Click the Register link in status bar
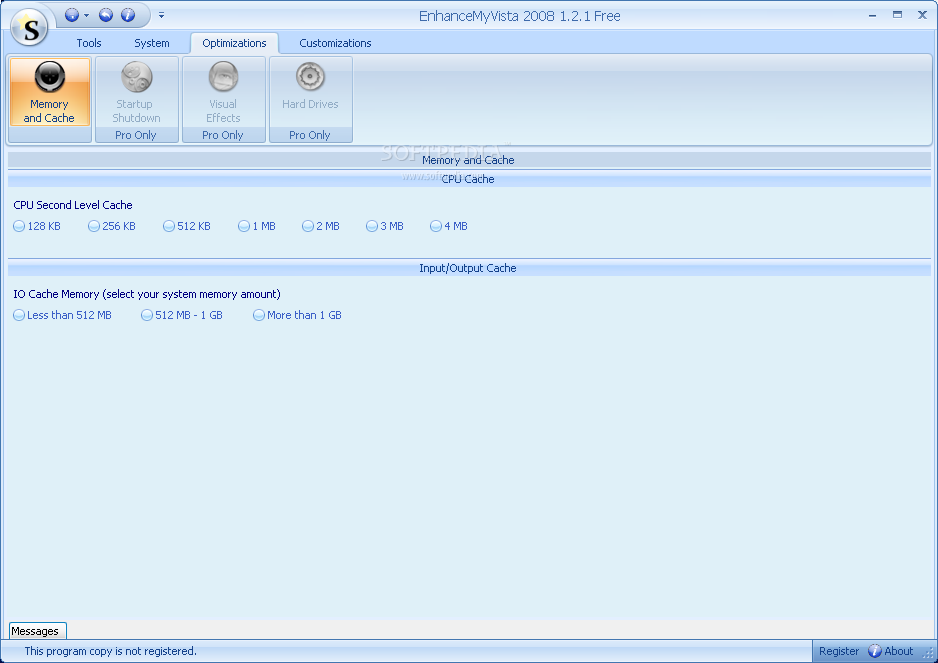 [x=839, y=651]
